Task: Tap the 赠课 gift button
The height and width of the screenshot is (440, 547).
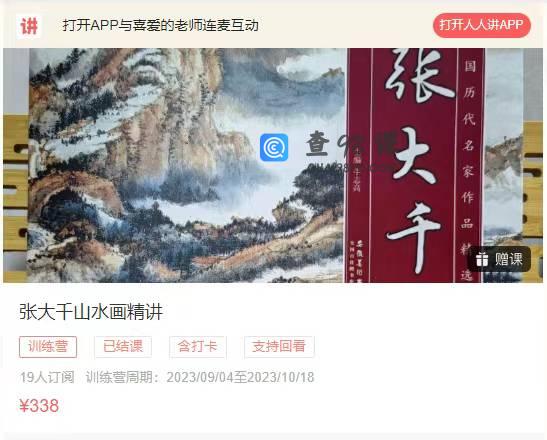Action: (500, 259)
